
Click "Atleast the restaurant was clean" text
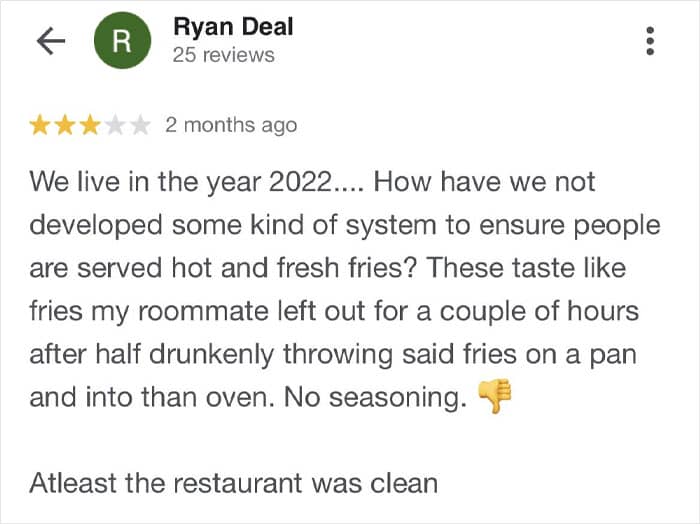coord(233,483)
